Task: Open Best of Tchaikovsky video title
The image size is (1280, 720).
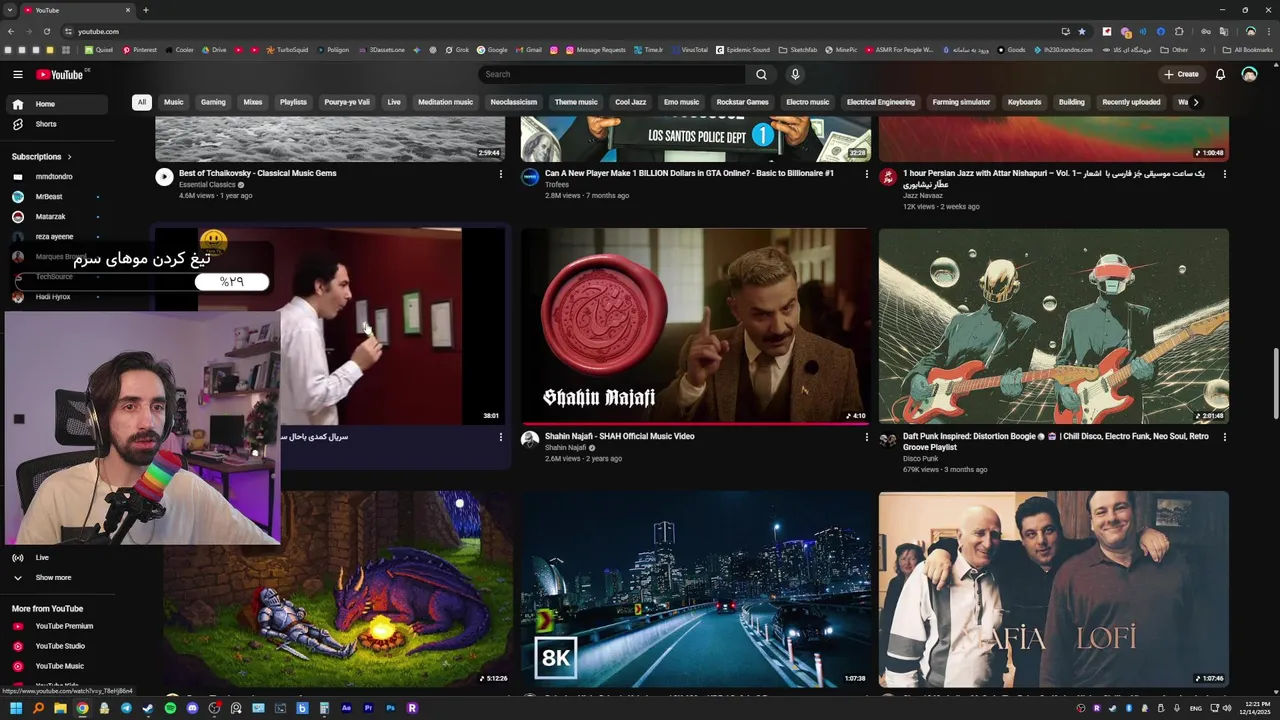Action: tap(257, 173)
